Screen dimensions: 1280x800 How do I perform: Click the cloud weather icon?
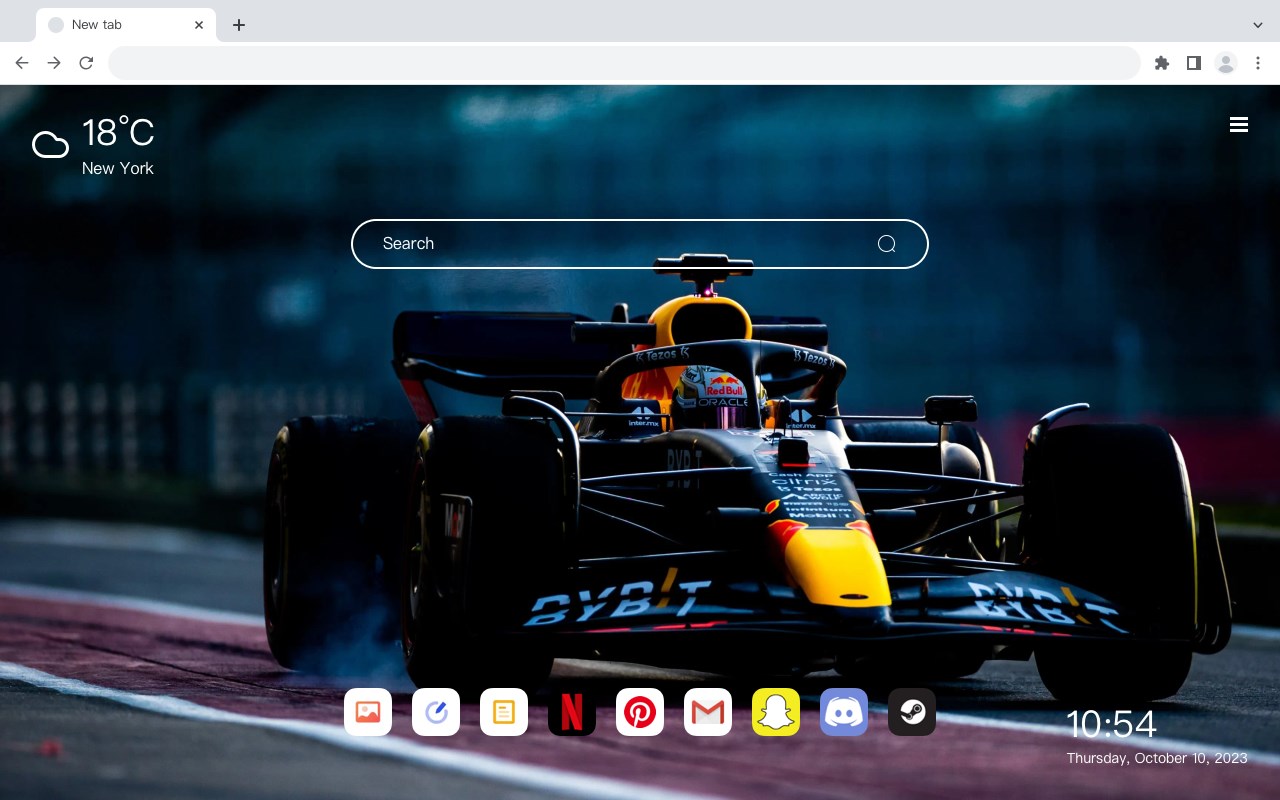coord(50,146)
